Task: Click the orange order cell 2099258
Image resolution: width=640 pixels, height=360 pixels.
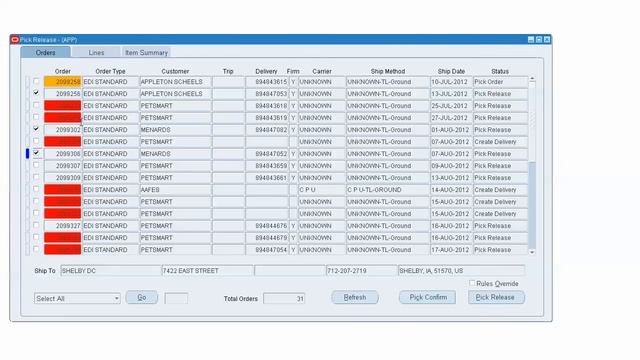Action: 62,82
